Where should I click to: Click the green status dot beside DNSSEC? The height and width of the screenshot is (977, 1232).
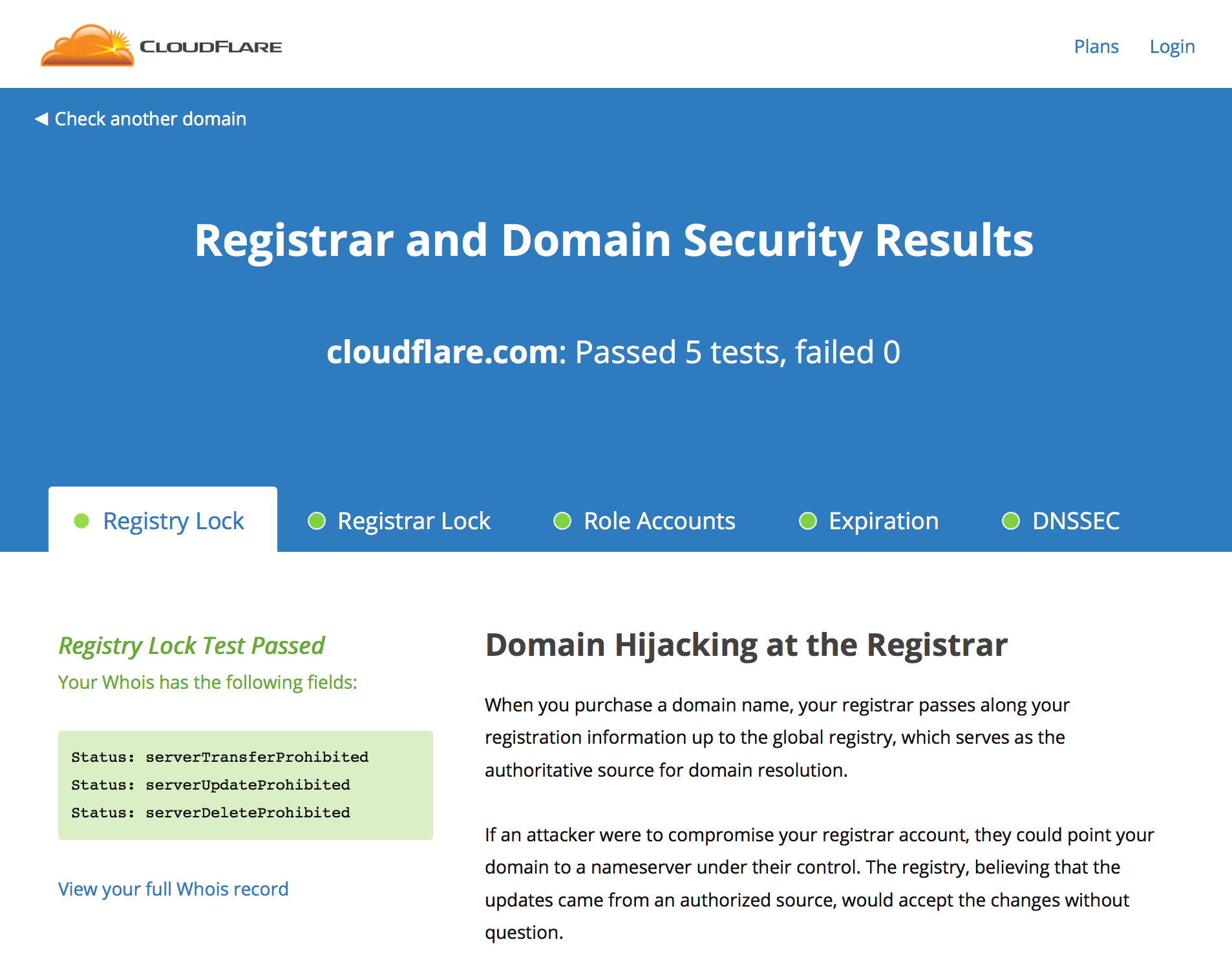tap(1011, 521)
